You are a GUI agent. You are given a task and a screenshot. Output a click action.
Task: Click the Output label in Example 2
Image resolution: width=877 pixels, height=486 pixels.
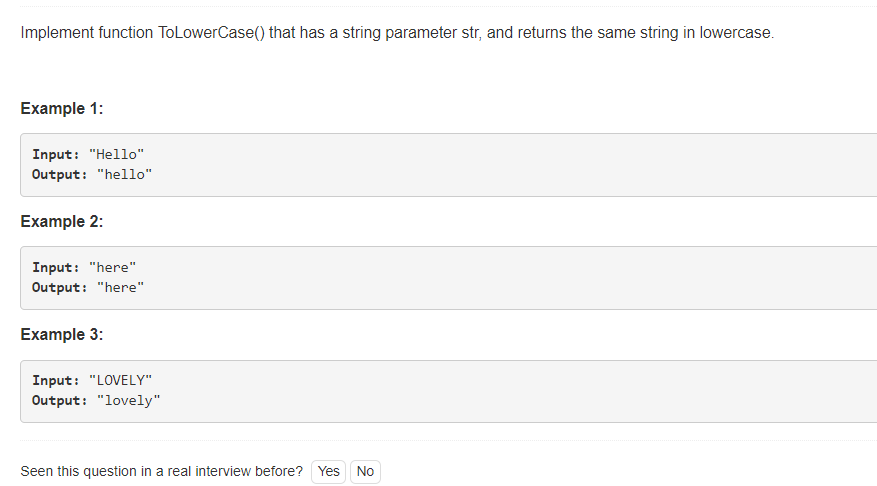tap(60, 287)
